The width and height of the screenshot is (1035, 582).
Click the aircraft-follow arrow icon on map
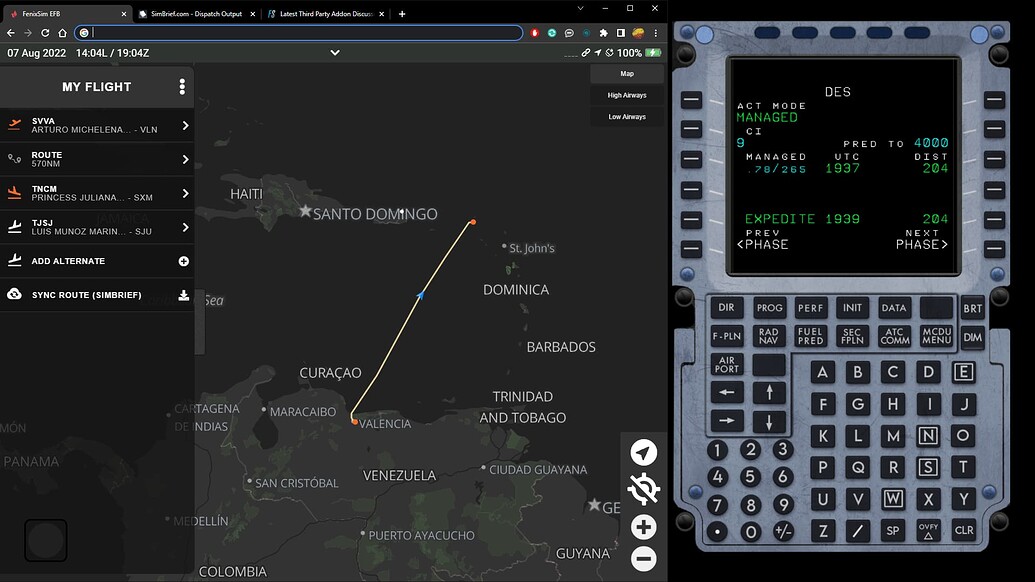(x=643, y=452)
